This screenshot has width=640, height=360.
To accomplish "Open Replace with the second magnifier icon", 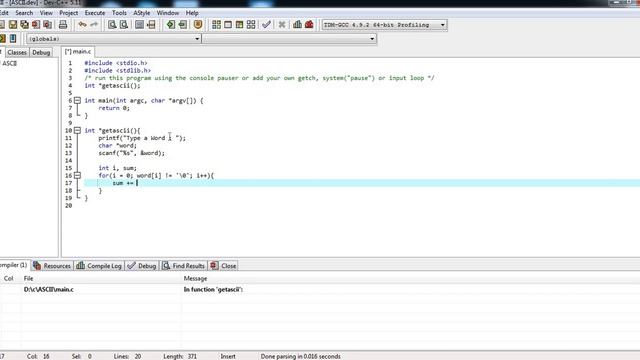I will point(123,24).
